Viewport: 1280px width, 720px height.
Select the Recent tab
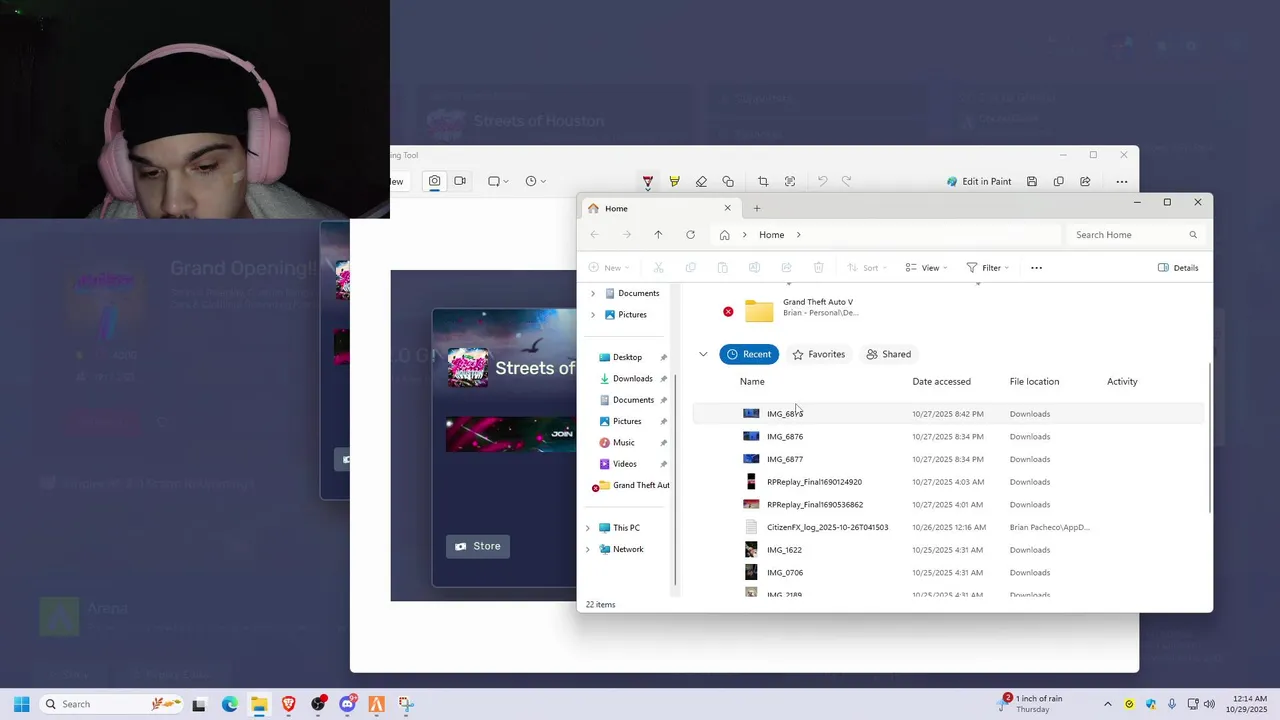click(x=749, y=354)
